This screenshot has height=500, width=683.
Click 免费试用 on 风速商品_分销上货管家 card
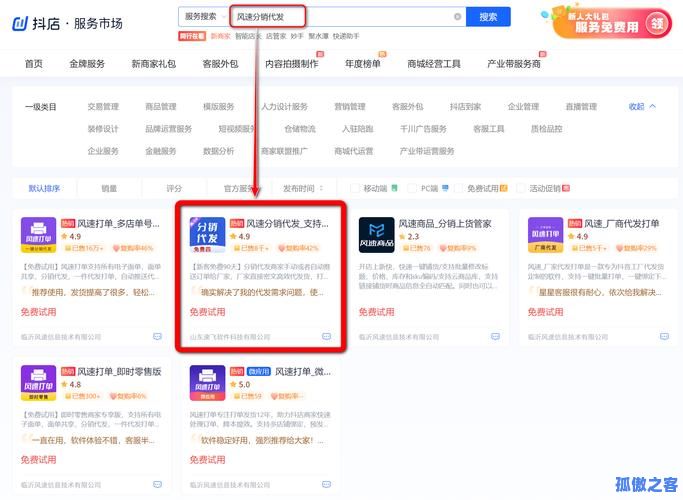click(376, 312)
